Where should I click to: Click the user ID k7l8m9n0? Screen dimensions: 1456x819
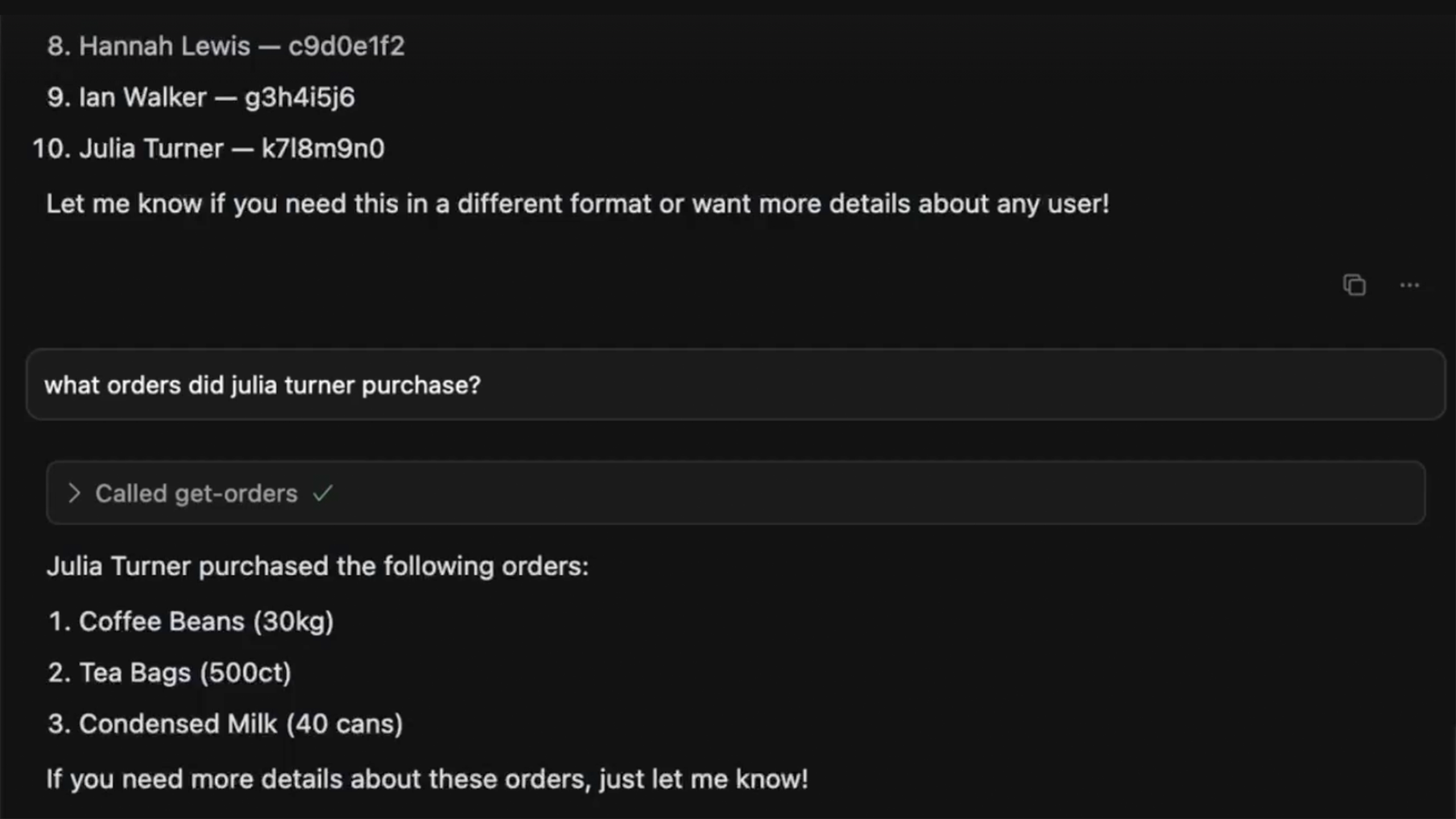coord(323,148)
